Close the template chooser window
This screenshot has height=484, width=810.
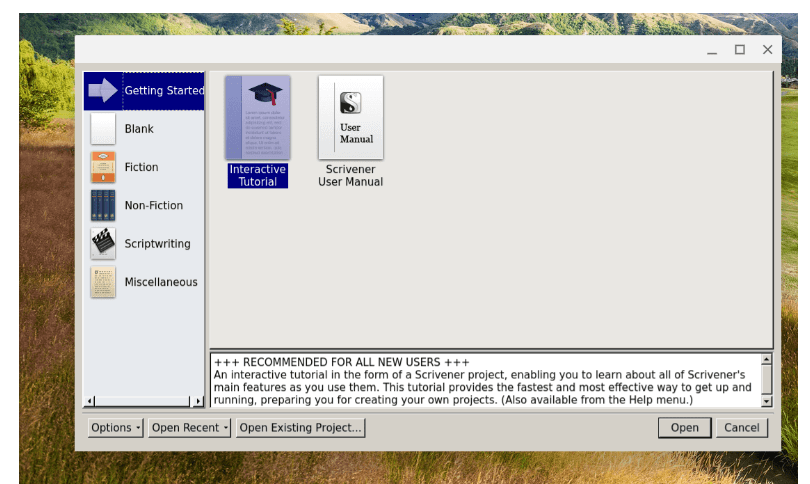[768, 50]
